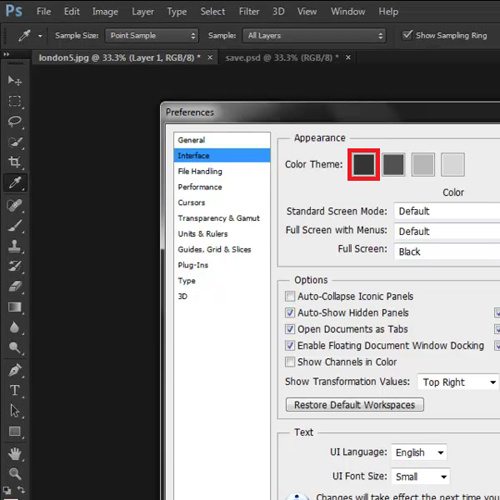Select File Handling preferences category
The height and width of the screenshot is (500, 500).
[x=222, y=171]
